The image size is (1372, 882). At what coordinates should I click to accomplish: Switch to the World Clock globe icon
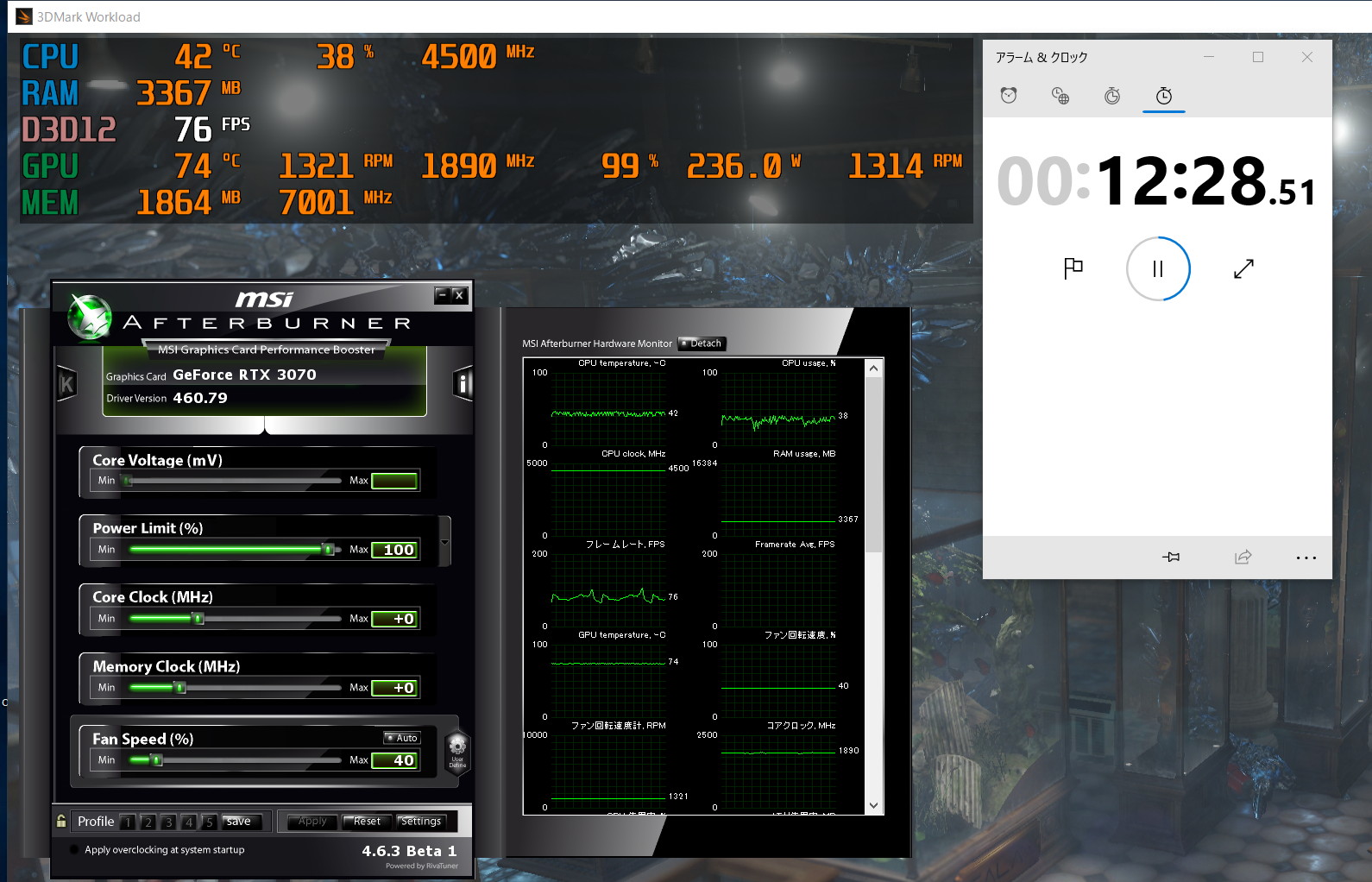pyautogui.click(x=1060, y=96)
